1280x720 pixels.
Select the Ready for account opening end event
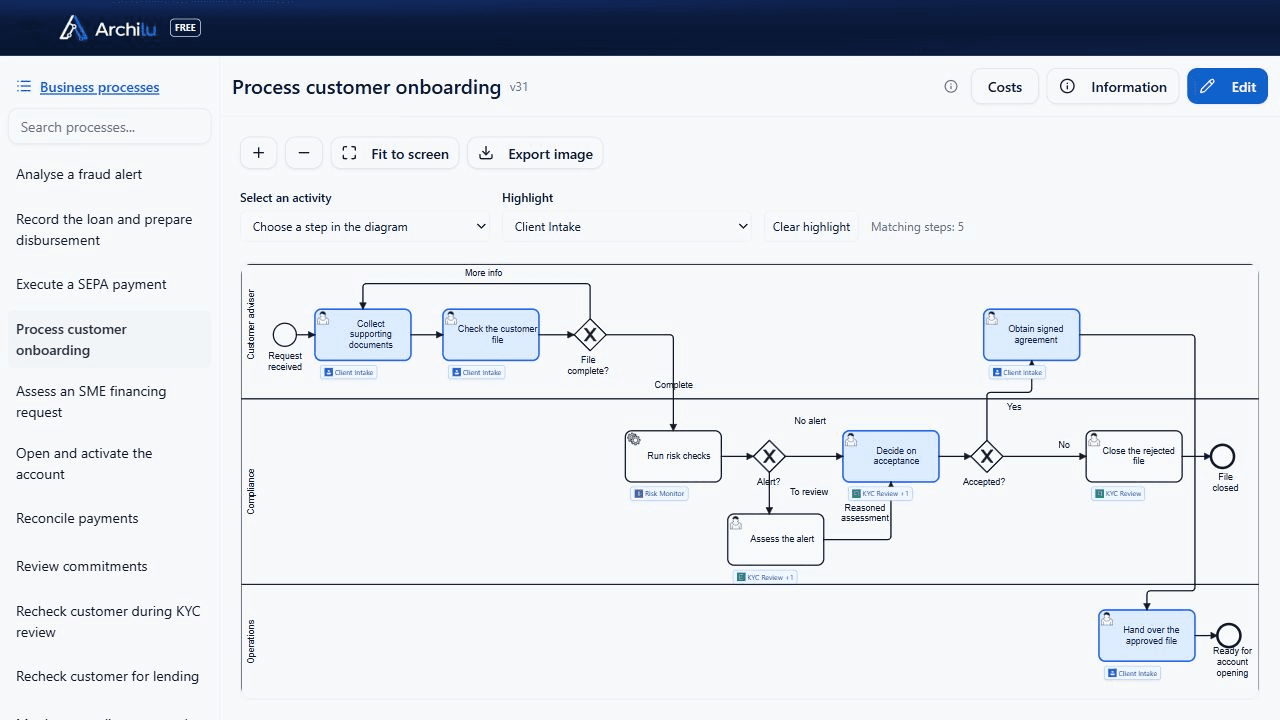click(1229, 635)
